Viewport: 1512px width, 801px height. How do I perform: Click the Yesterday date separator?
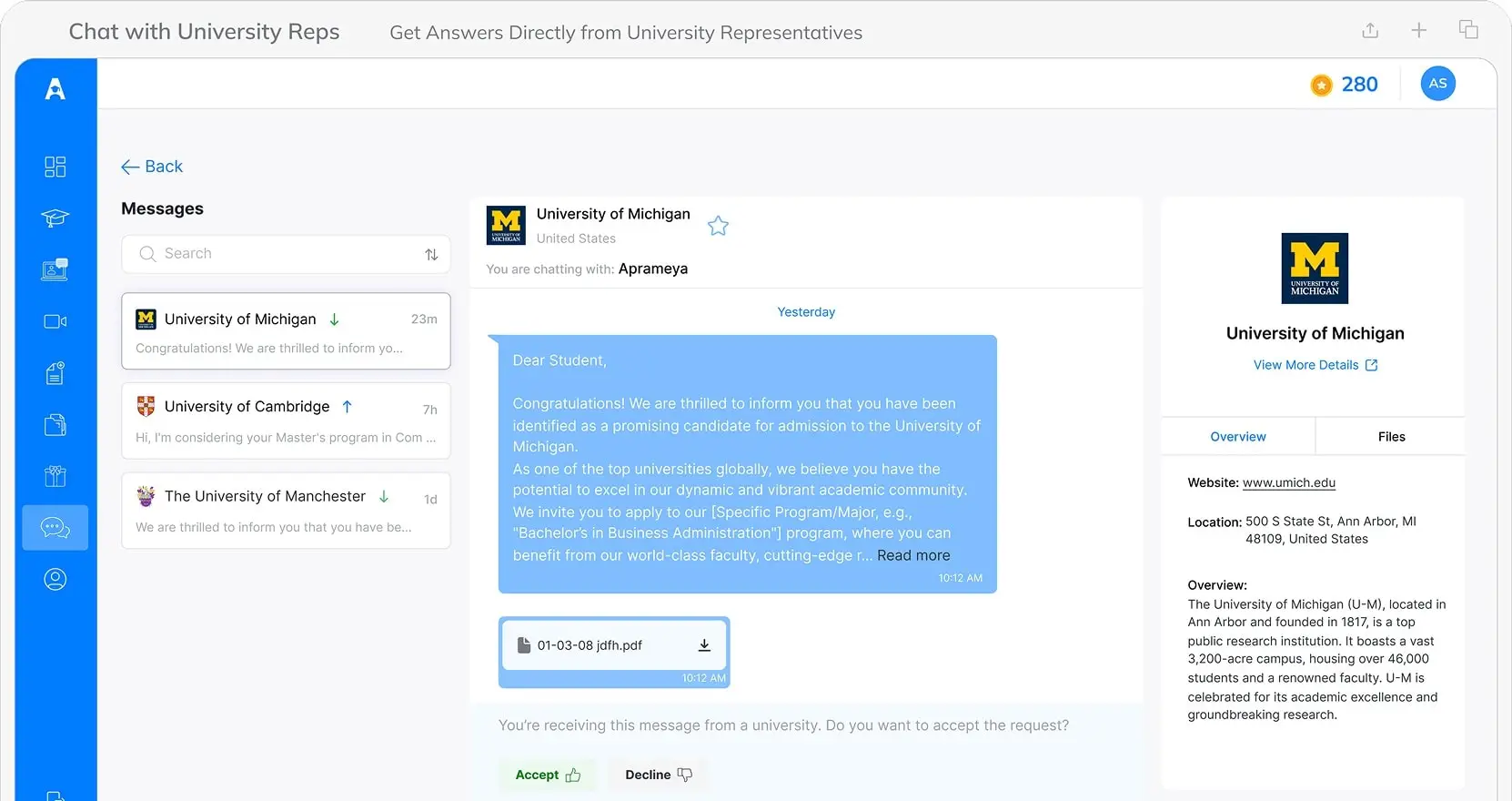coord(806,312)
